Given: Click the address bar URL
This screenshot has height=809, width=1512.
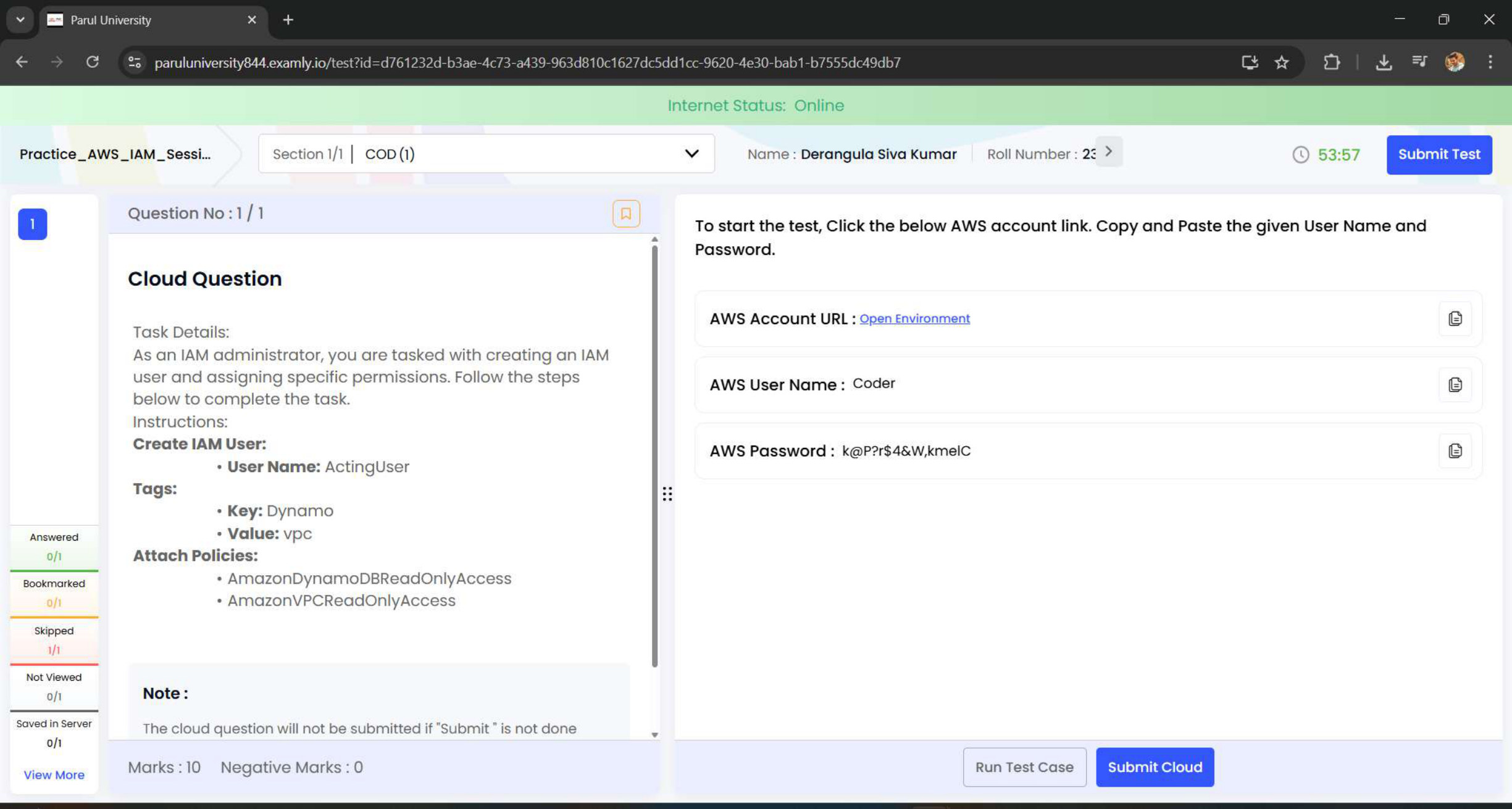Looking at the screenshot, I should [x=527, y=62].
